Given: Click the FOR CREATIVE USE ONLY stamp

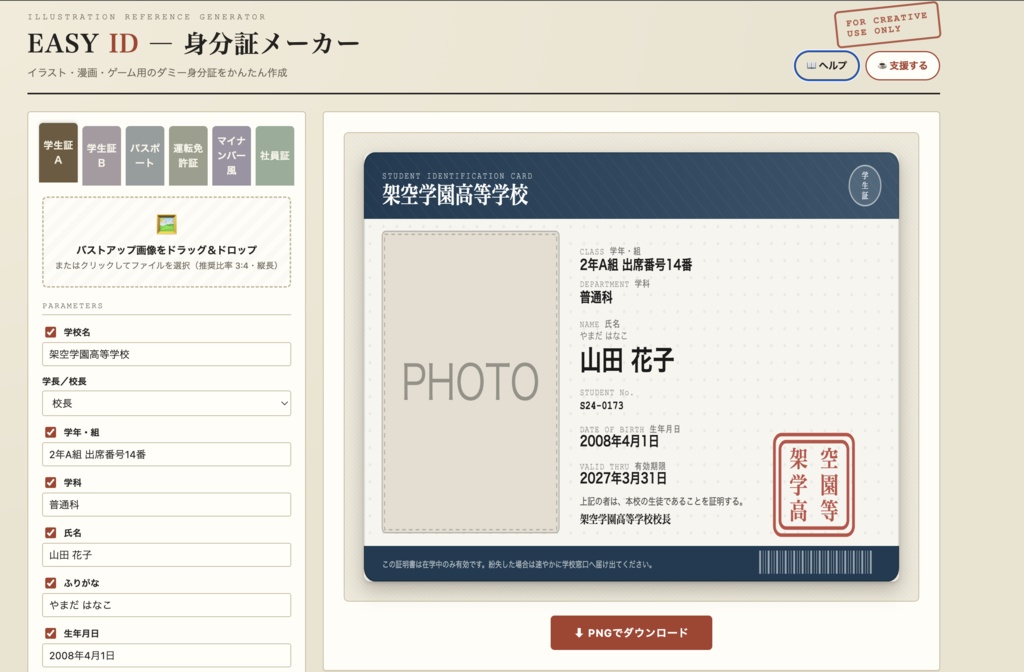Looking at the screenshot, I should pyautogui.click(x=887, y=24).
